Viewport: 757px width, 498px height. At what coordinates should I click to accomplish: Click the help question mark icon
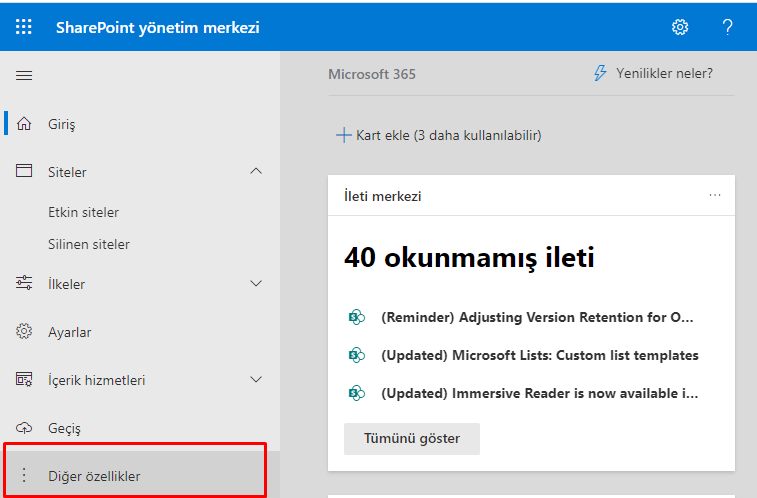727,27
